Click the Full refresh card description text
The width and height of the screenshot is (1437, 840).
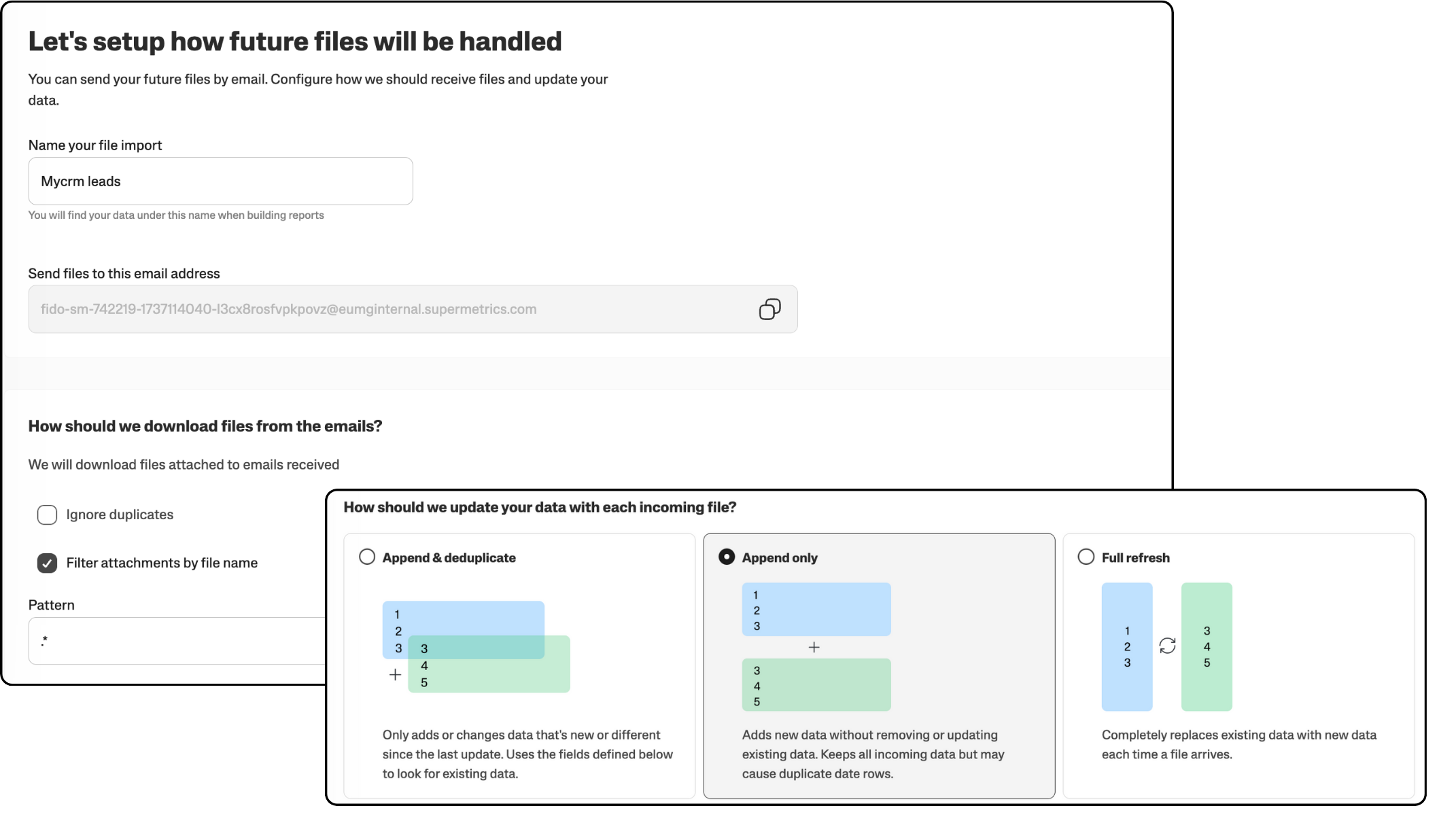click(1239, 744)
